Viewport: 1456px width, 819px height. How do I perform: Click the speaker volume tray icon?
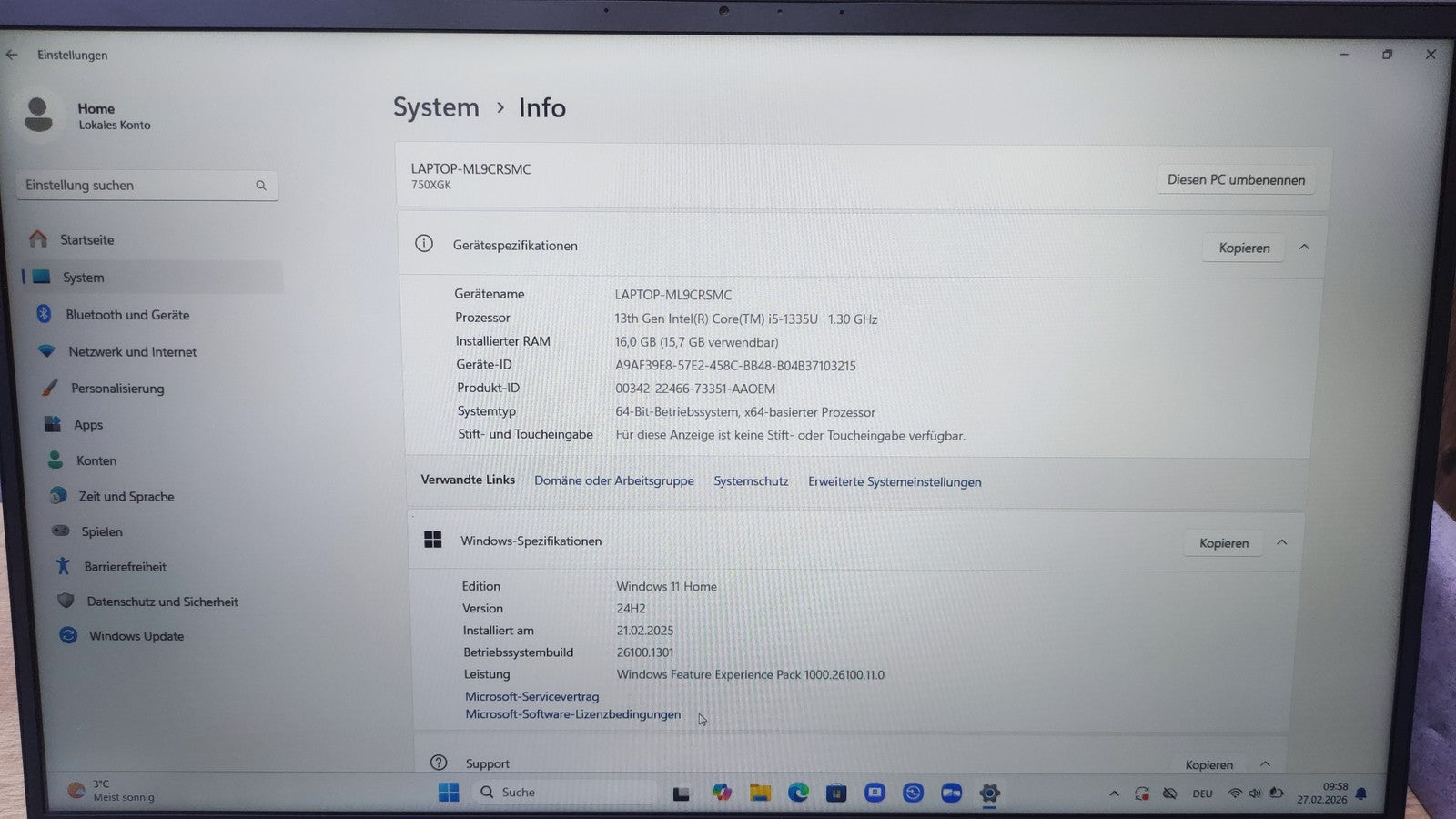coord(1255,794)
